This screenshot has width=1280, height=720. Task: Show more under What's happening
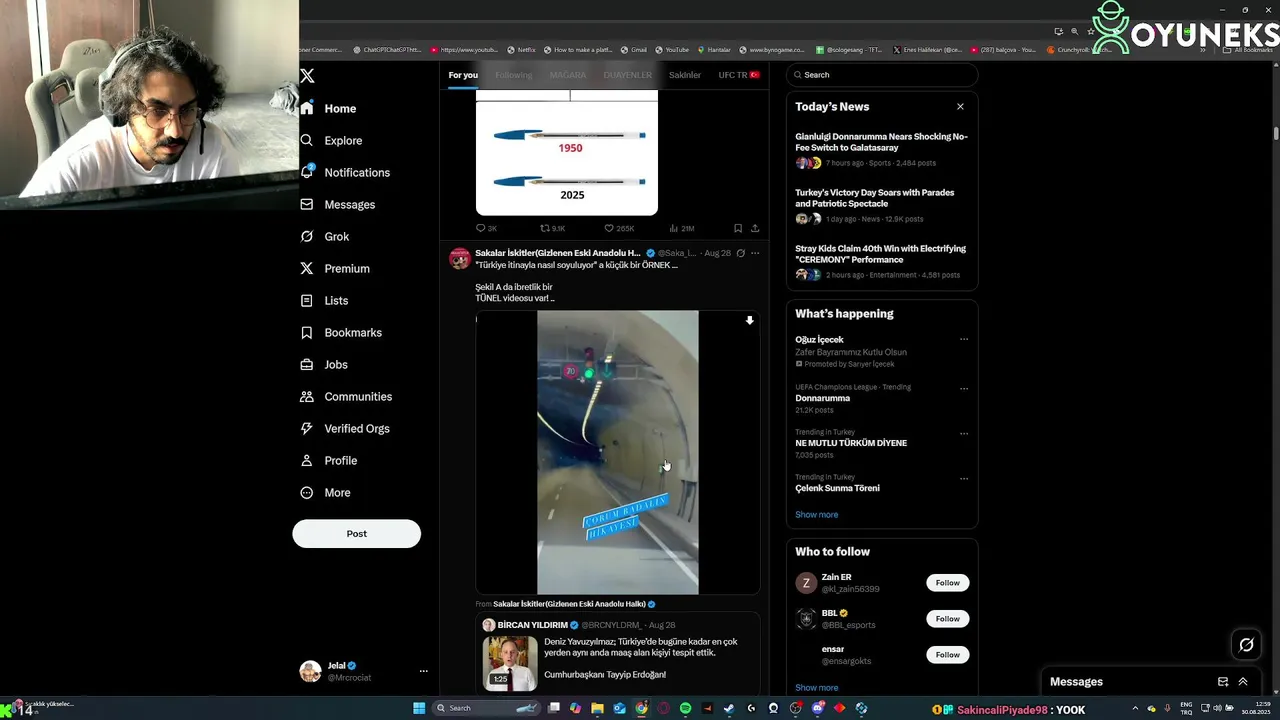click(817, 515)
